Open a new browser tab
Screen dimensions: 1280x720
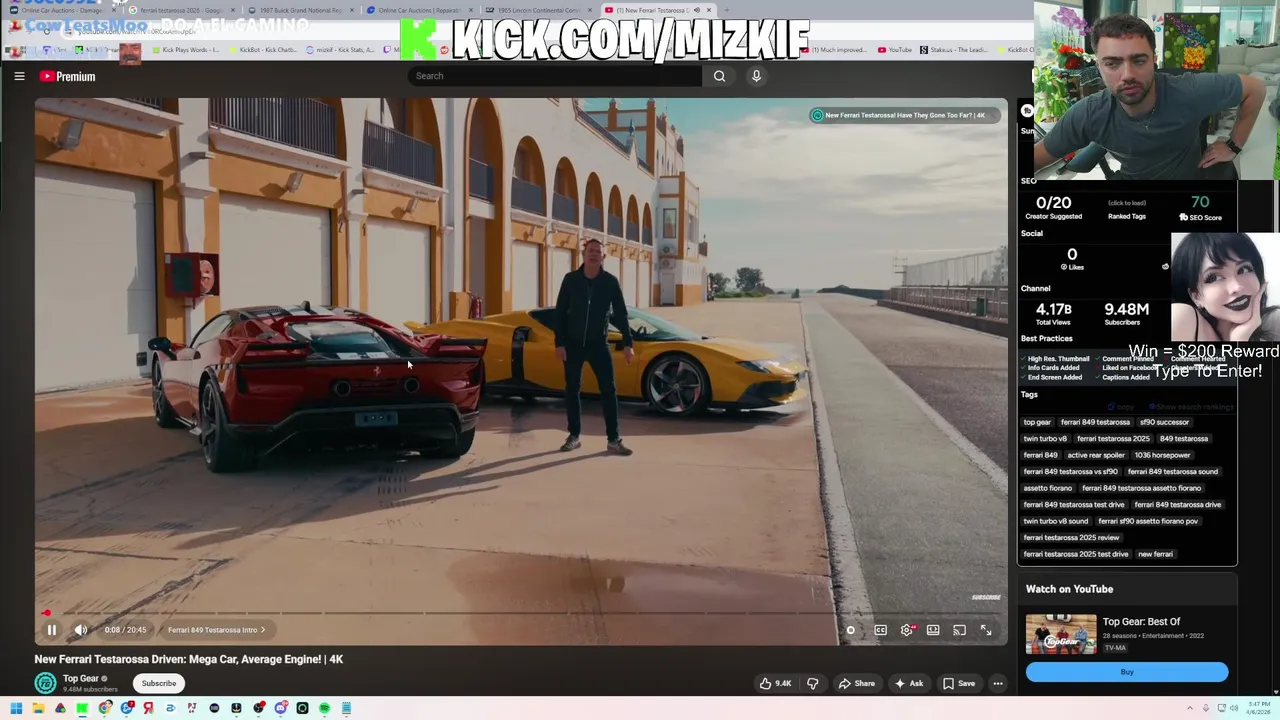click(727, 10)
